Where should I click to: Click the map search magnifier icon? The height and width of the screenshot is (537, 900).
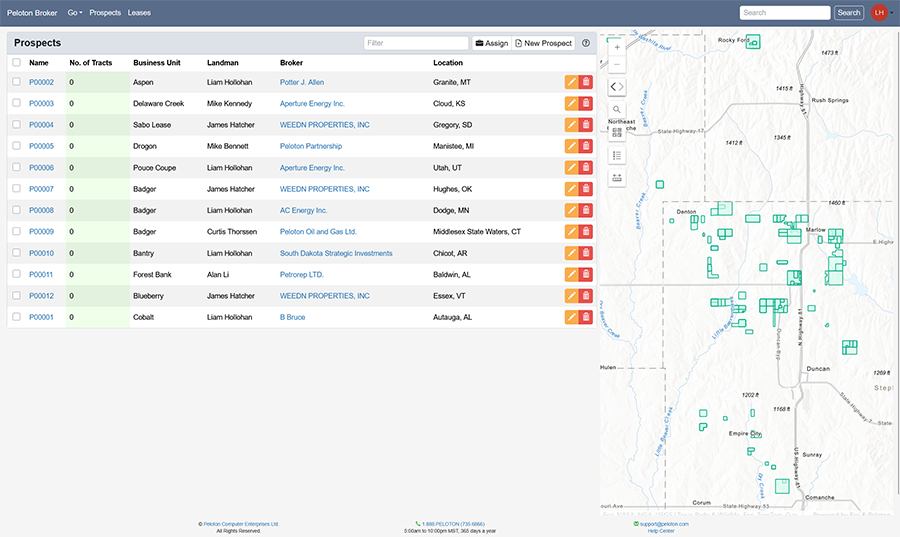(617, 109)
